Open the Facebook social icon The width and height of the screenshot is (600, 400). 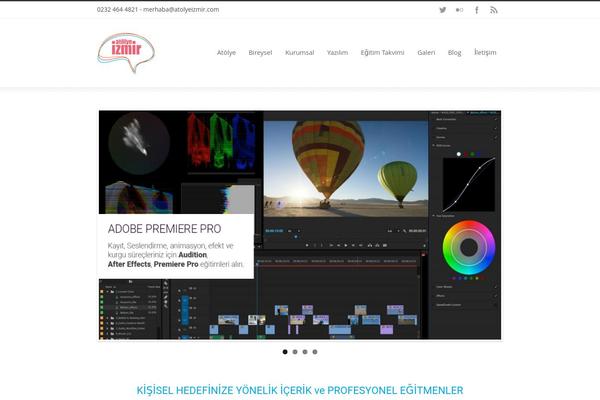(477, 10)
